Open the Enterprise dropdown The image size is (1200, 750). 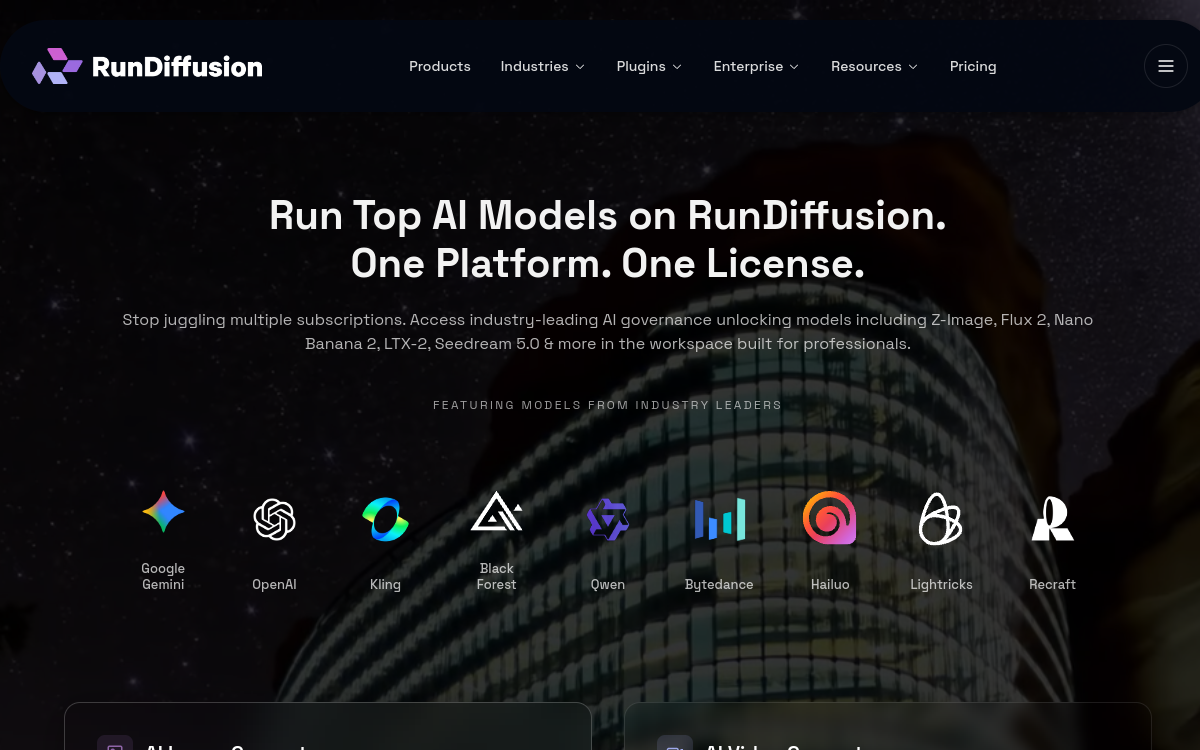pos(756,66)
